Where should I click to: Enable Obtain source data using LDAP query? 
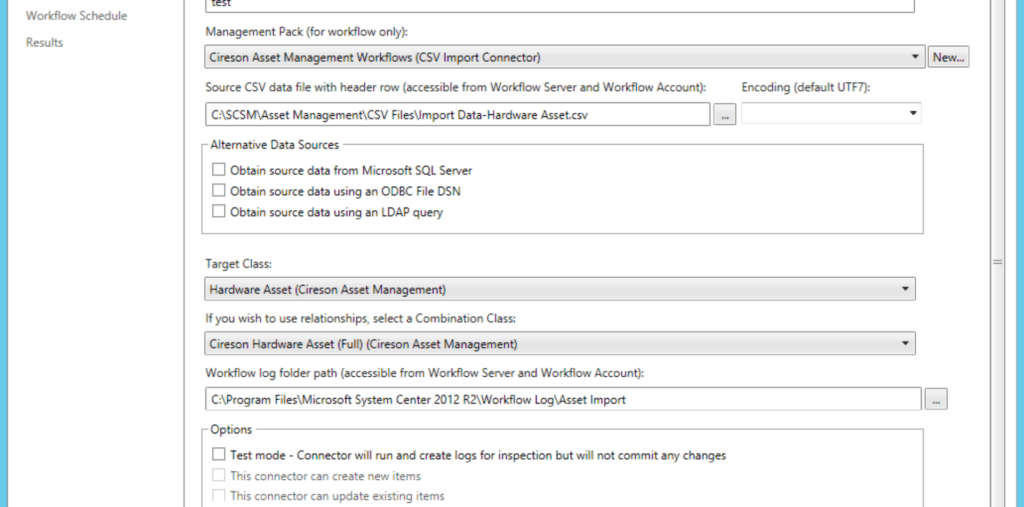[219, 211]
